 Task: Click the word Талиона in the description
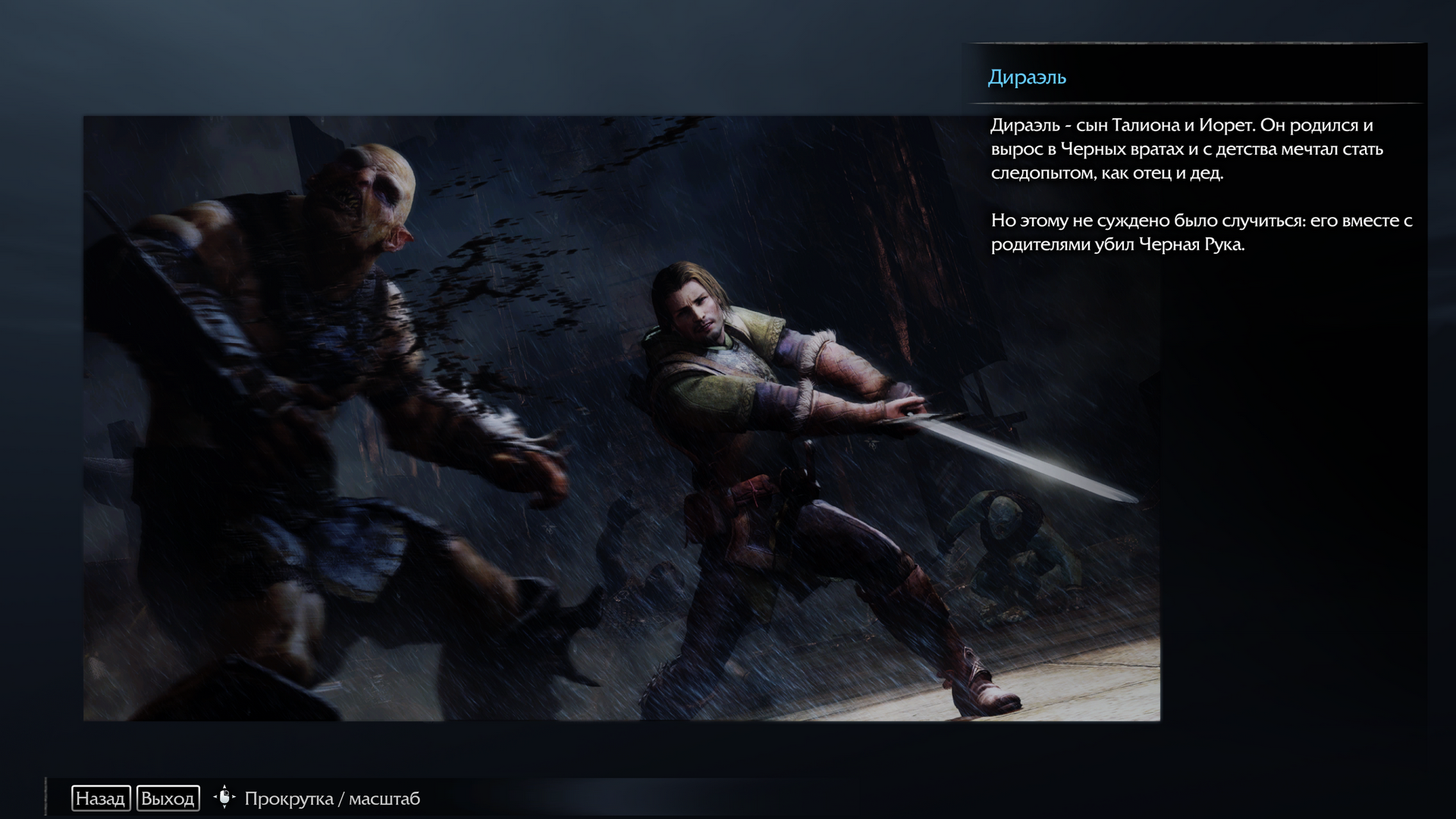click(1145, 125)
